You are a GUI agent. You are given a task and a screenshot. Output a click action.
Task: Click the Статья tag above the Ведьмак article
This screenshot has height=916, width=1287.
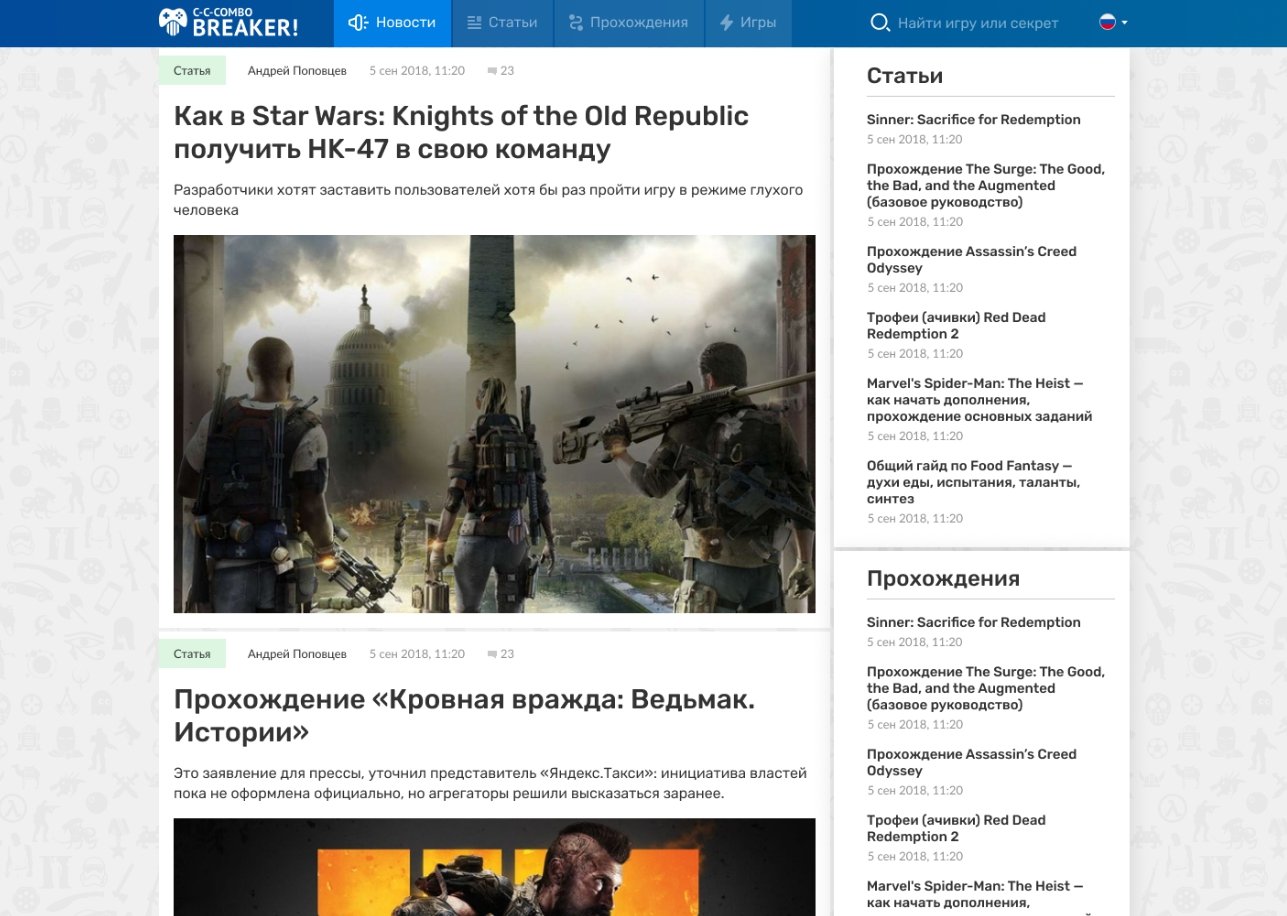click(192, 654)
